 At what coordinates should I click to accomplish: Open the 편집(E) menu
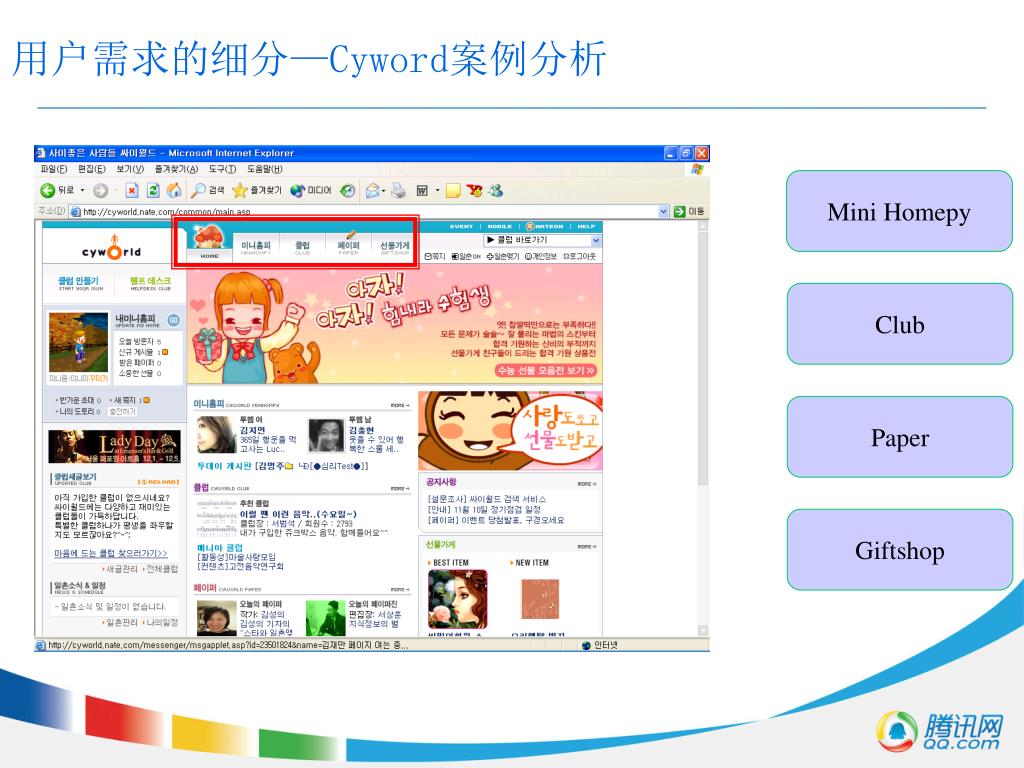tap(91, 169)
